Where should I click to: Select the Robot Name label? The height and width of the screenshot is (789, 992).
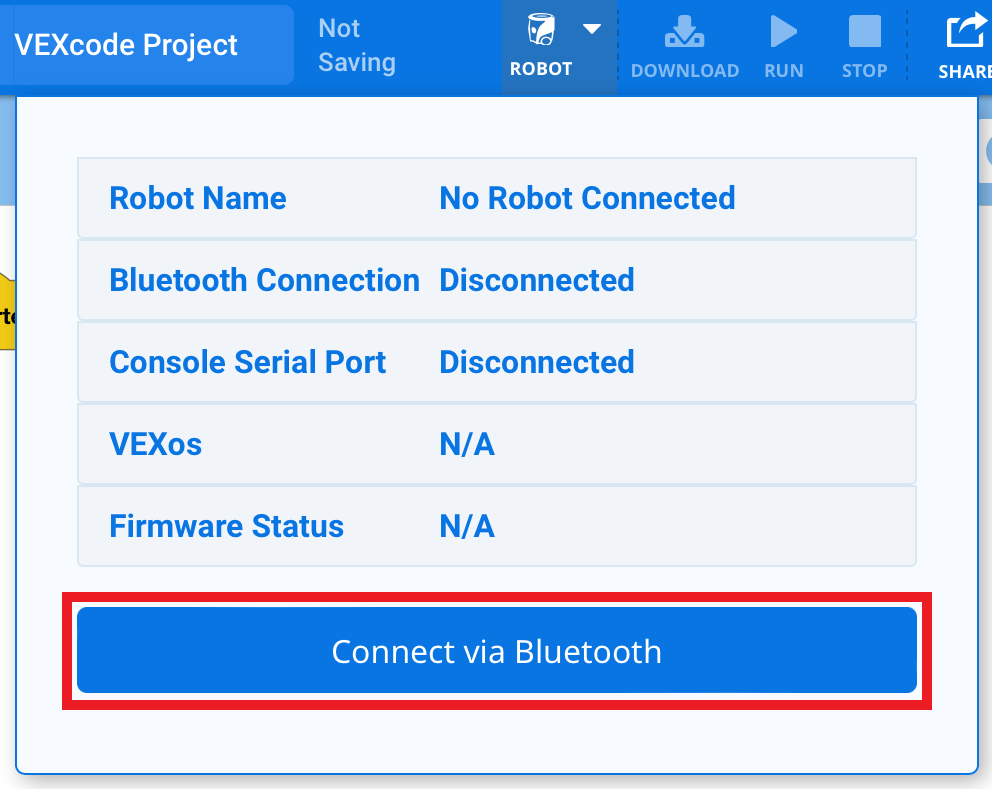[198, 198]
